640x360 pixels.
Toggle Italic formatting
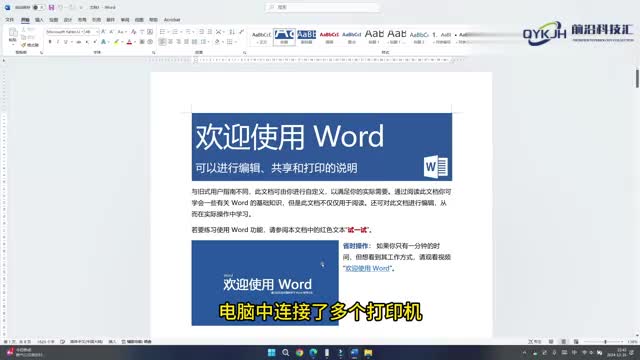click(x=58, y=42)
